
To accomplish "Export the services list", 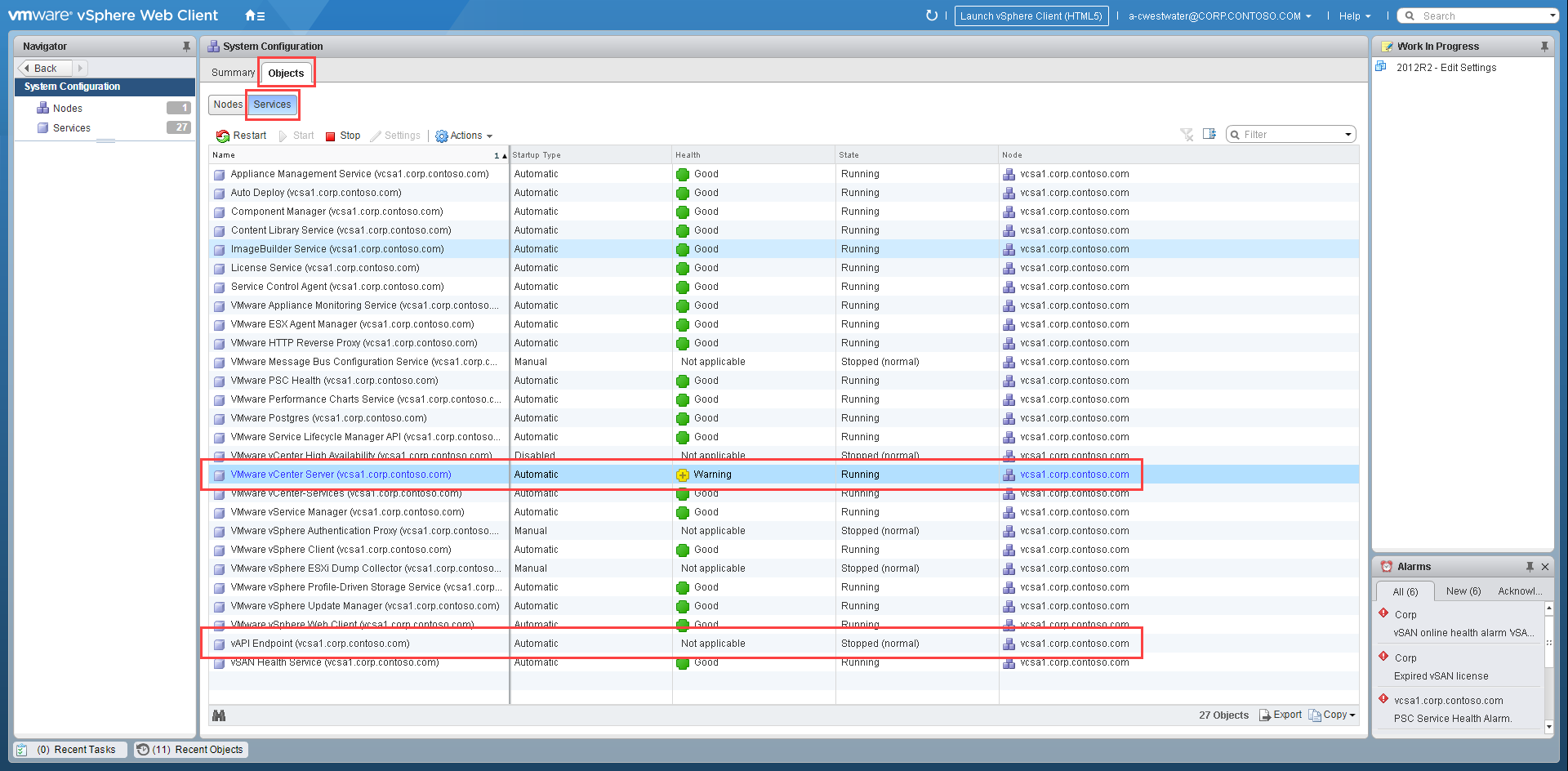I will [x=1281, y=715].
